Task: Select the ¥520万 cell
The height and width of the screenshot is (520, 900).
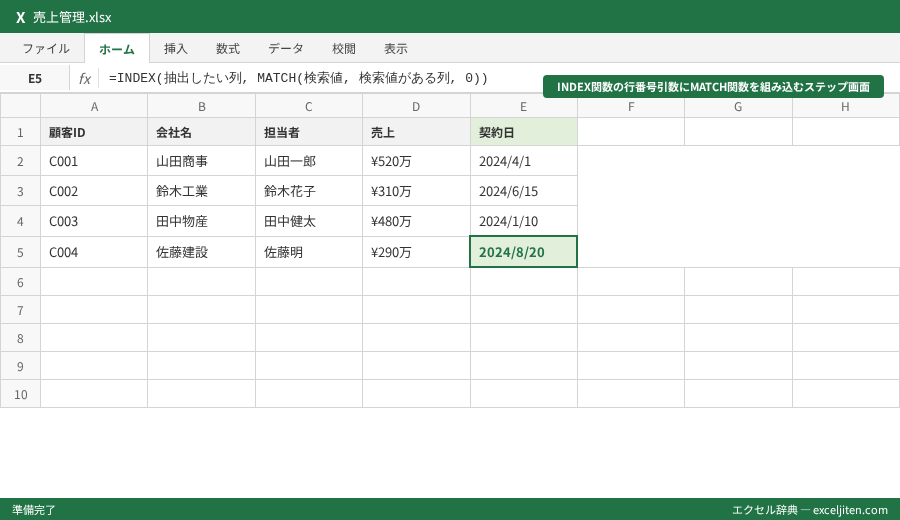Action: point(416,161)
